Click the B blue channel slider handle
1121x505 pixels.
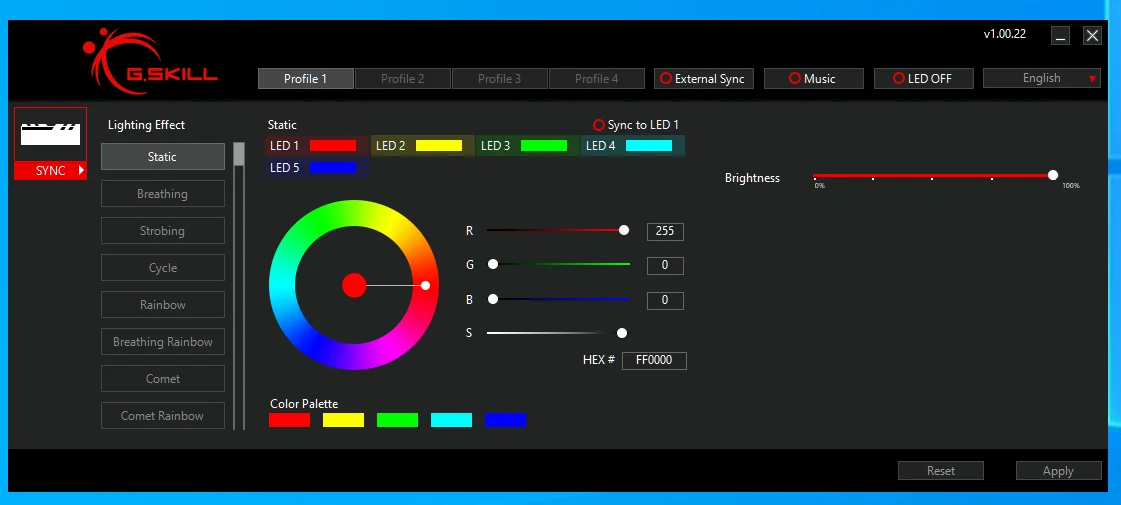click(x=493, y=299)
